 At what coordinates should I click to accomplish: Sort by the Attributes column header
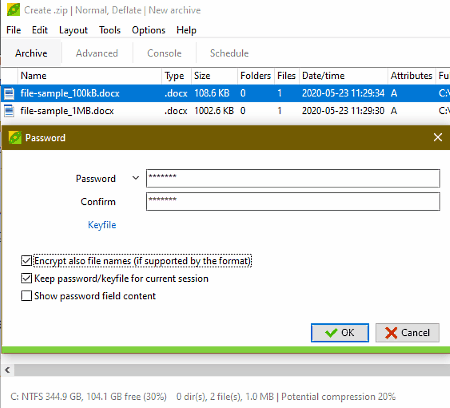(412, 76)
